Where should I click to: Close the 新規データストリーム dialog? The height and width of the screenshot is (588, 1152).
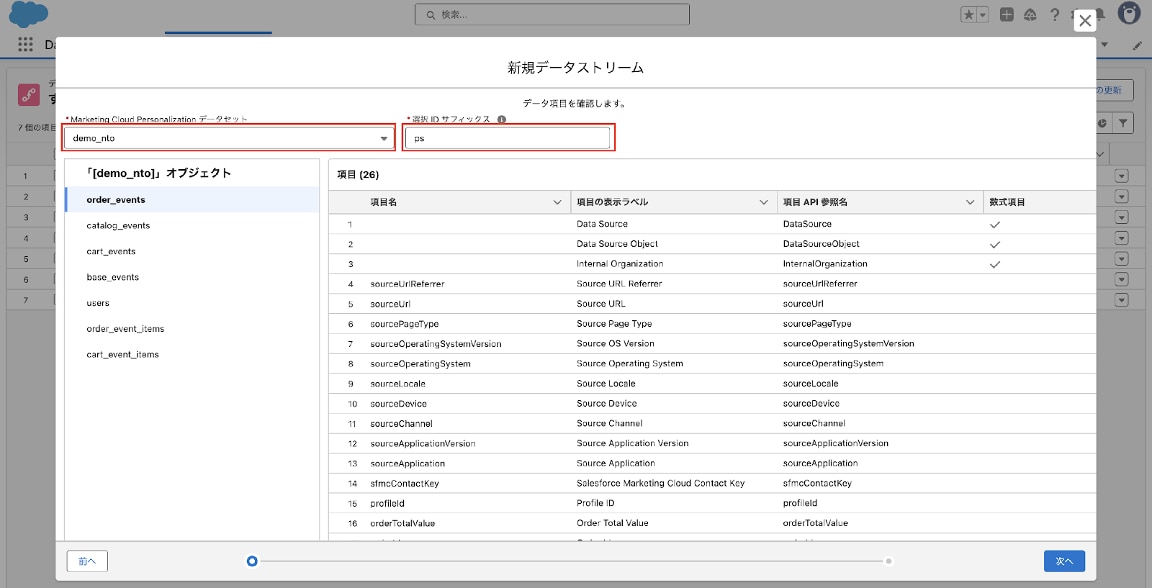(x=1084, y=21)
